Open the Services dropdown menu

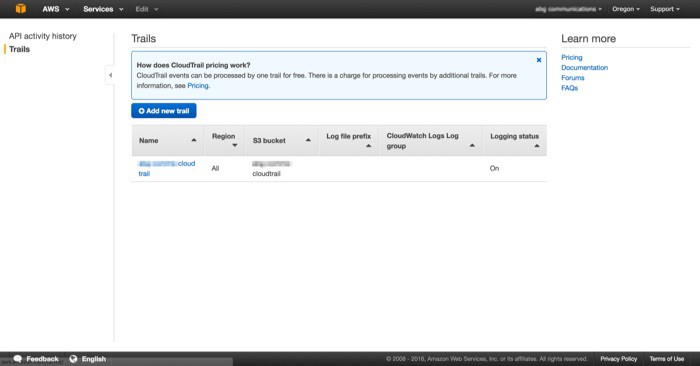[x=103, y=9]
